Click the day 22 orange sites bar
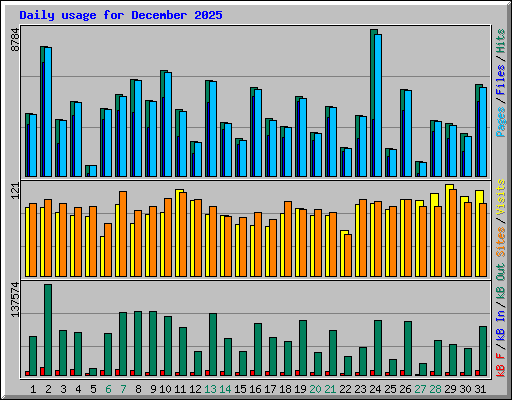512x400 pixels. (348, 255)
